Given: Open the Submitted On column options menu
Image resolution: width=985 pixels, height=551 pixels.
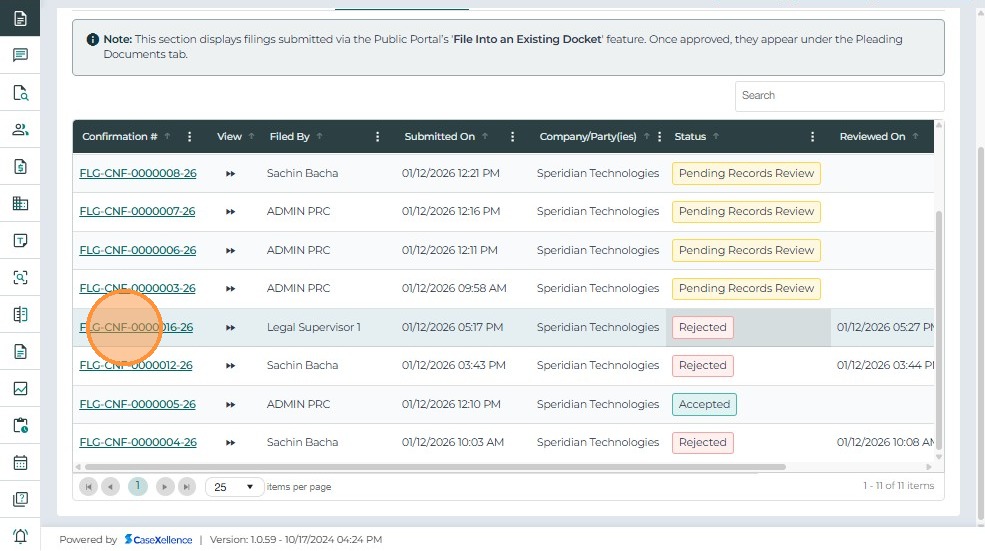Looking at the screenshot, I should (512, 137).
